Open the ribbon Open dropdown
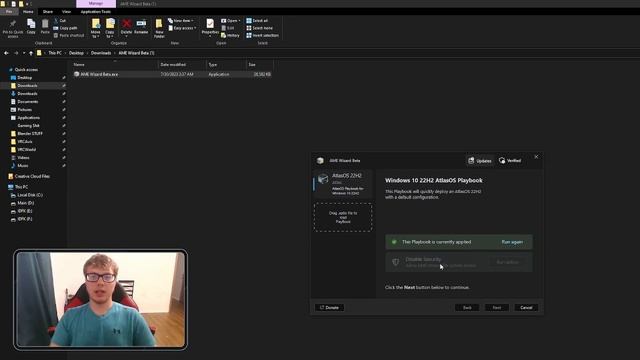This screenshot has width=640, height=360. click(x=231, y=20)
